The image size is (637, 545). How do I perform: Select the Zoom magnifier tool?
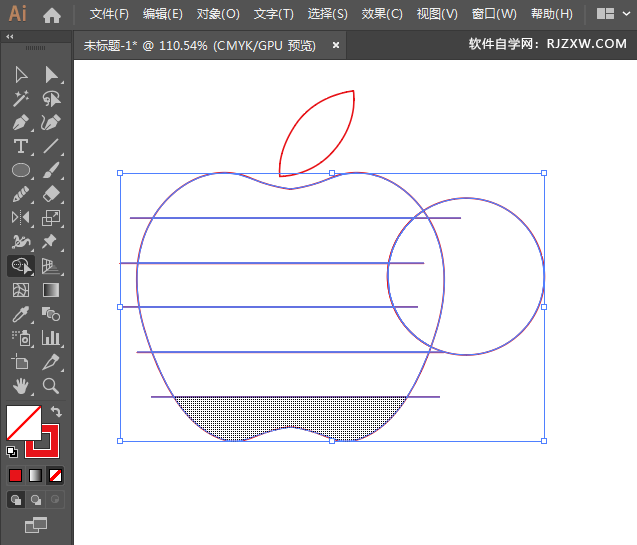point(51,386)
